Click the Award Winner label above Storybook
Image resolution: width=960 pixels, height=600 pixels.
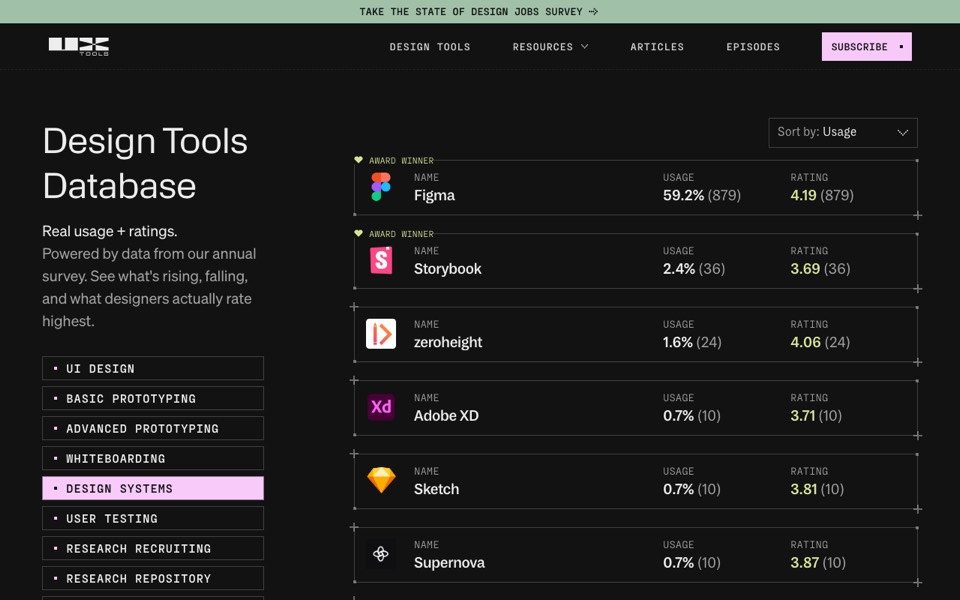[401, 234]
